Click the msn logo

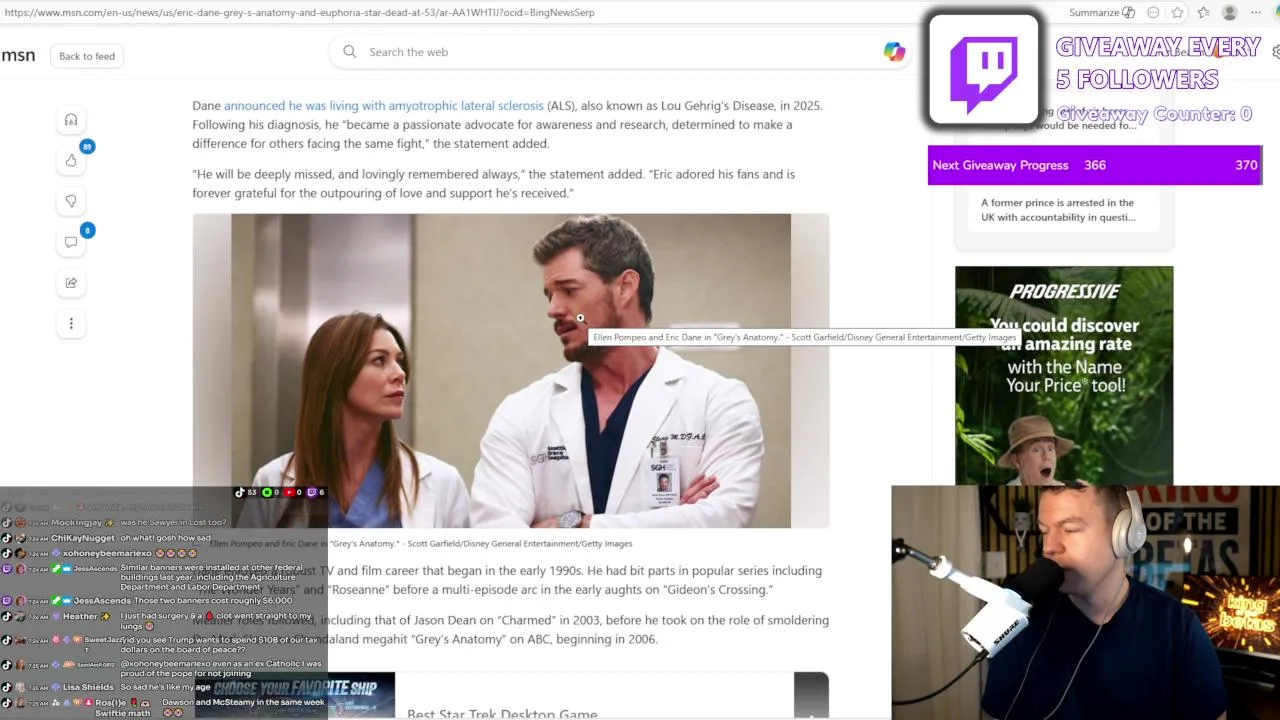click(x=18, y=55)
